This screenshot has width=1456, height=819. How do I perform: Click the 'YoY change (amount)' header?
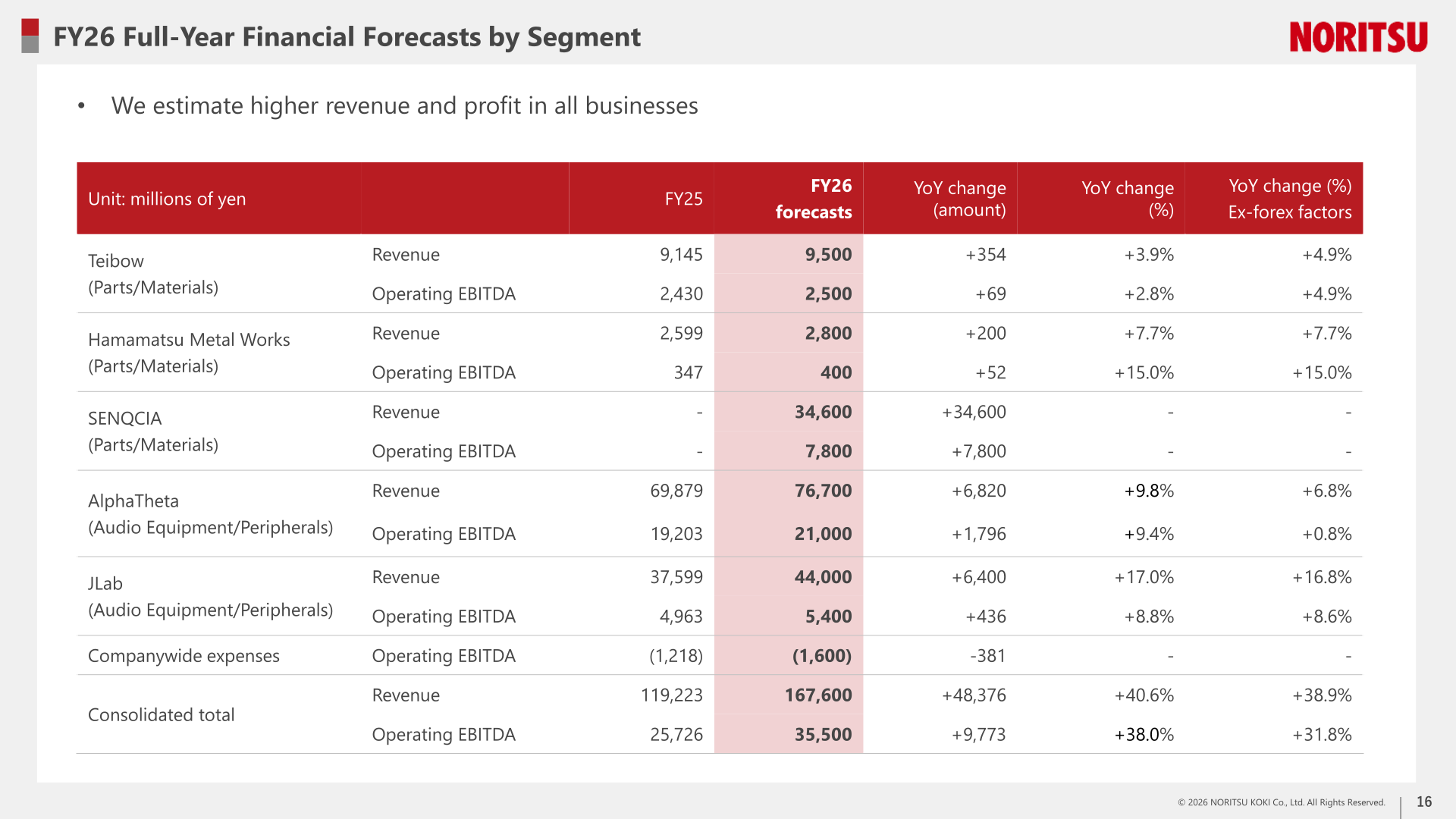click(x=959, y=199)
